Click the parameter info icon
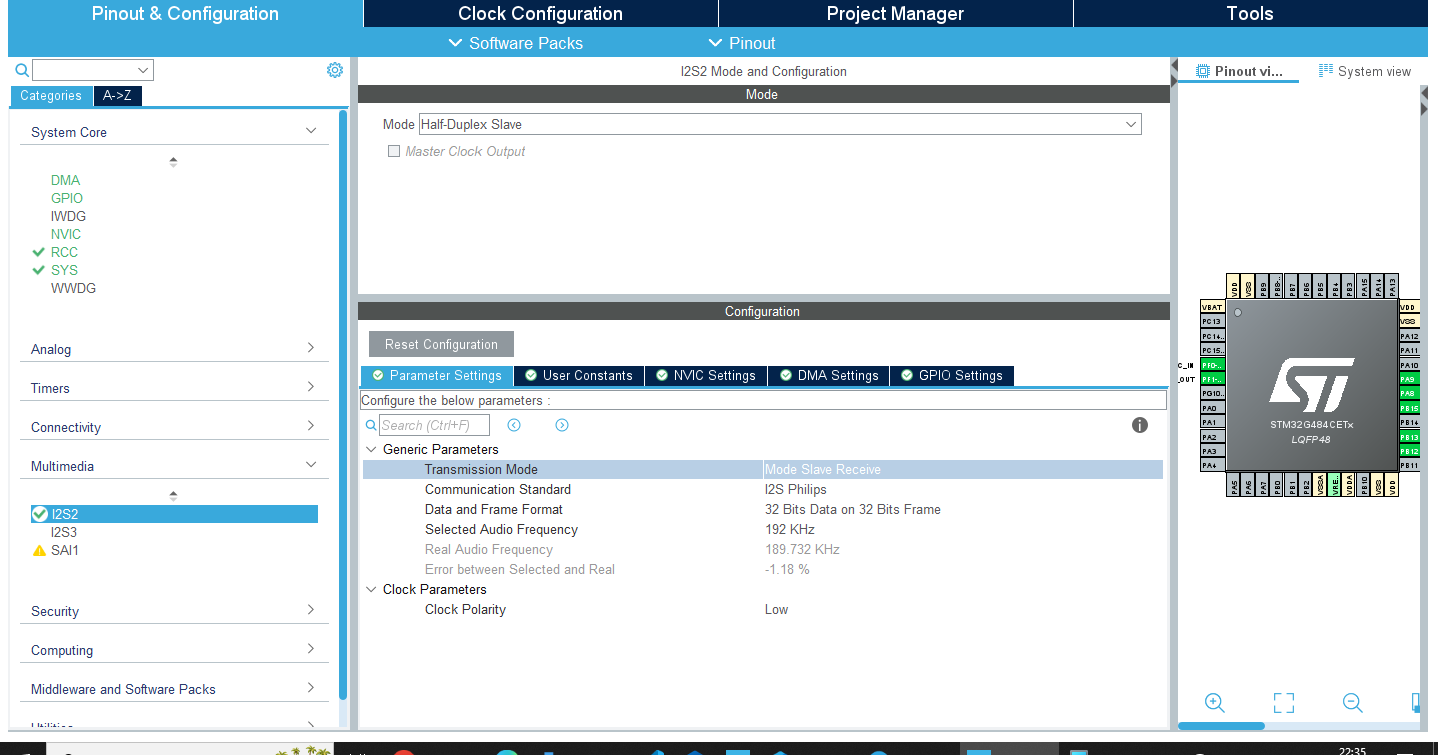The width and height of the screenshot is (1438, 755). click(x=1139, y=425)
